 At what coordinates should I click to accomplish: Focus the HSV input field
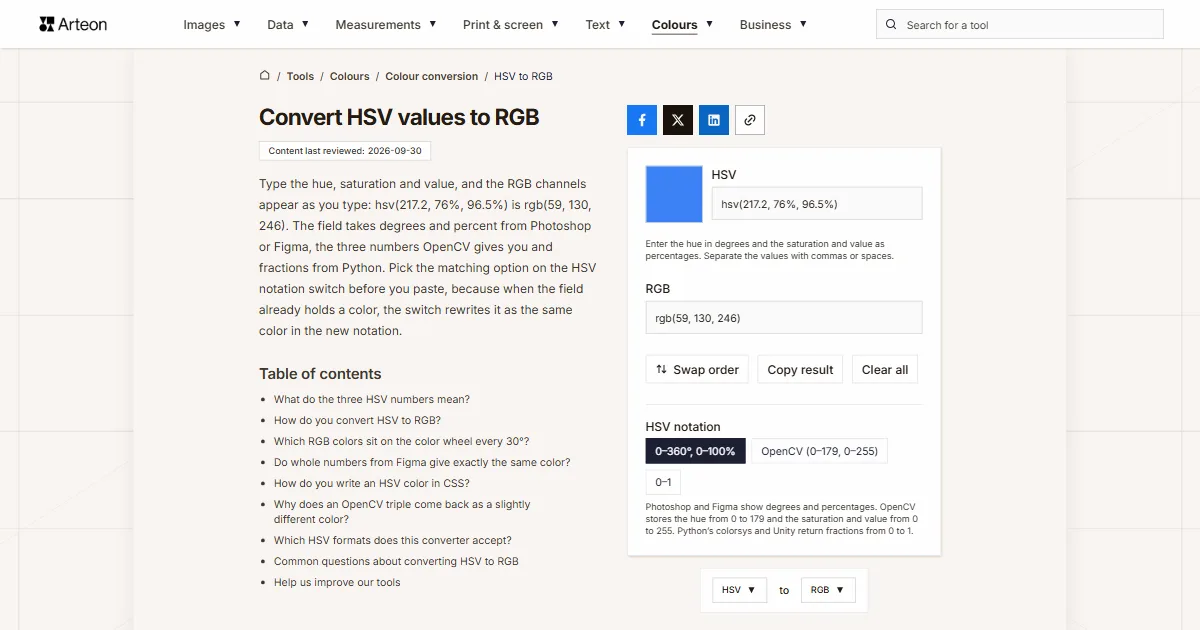pyautogui.click(x=817, y=203)
